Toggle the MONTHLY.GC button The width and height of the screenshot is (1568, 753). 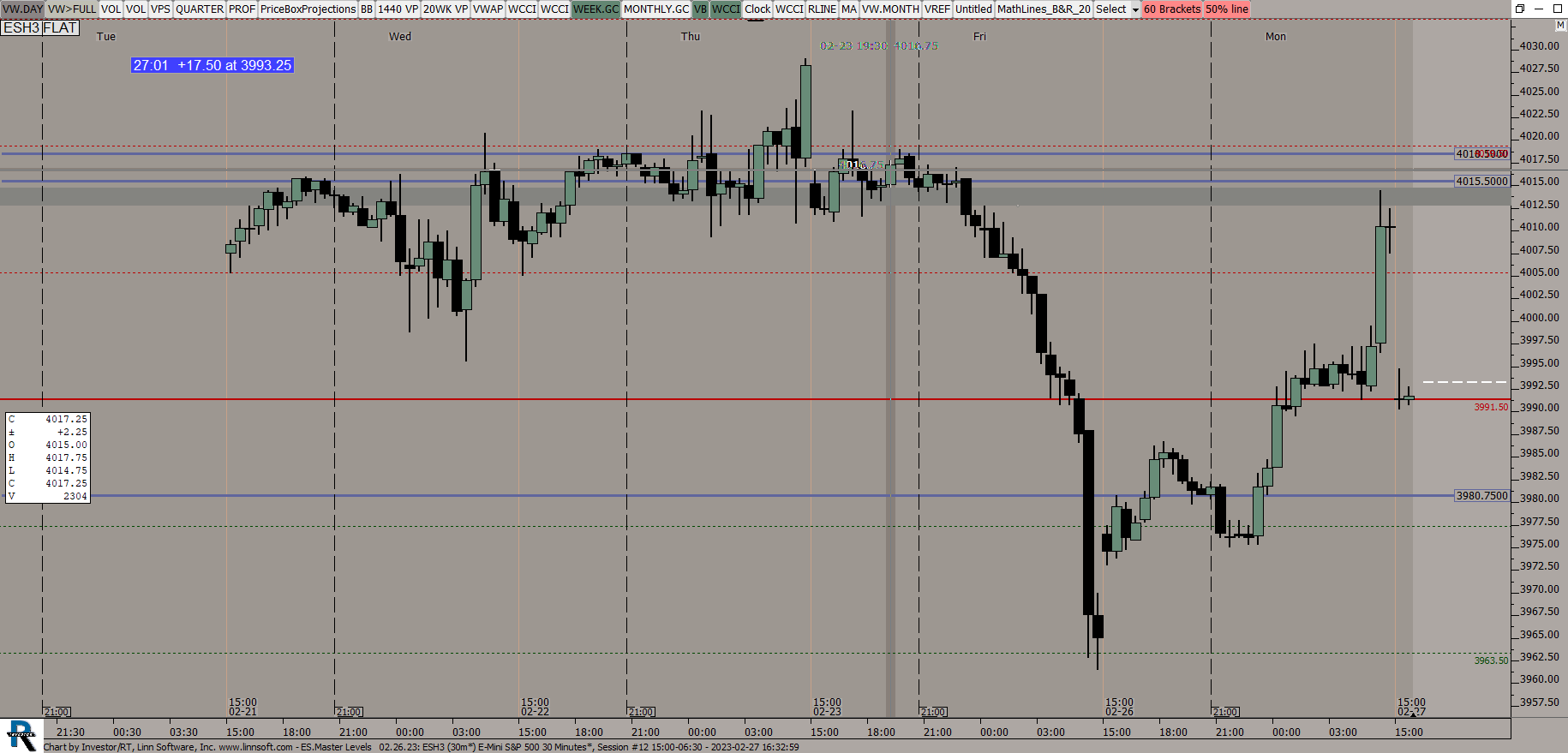pyautogui.click(x=656, y=9)
